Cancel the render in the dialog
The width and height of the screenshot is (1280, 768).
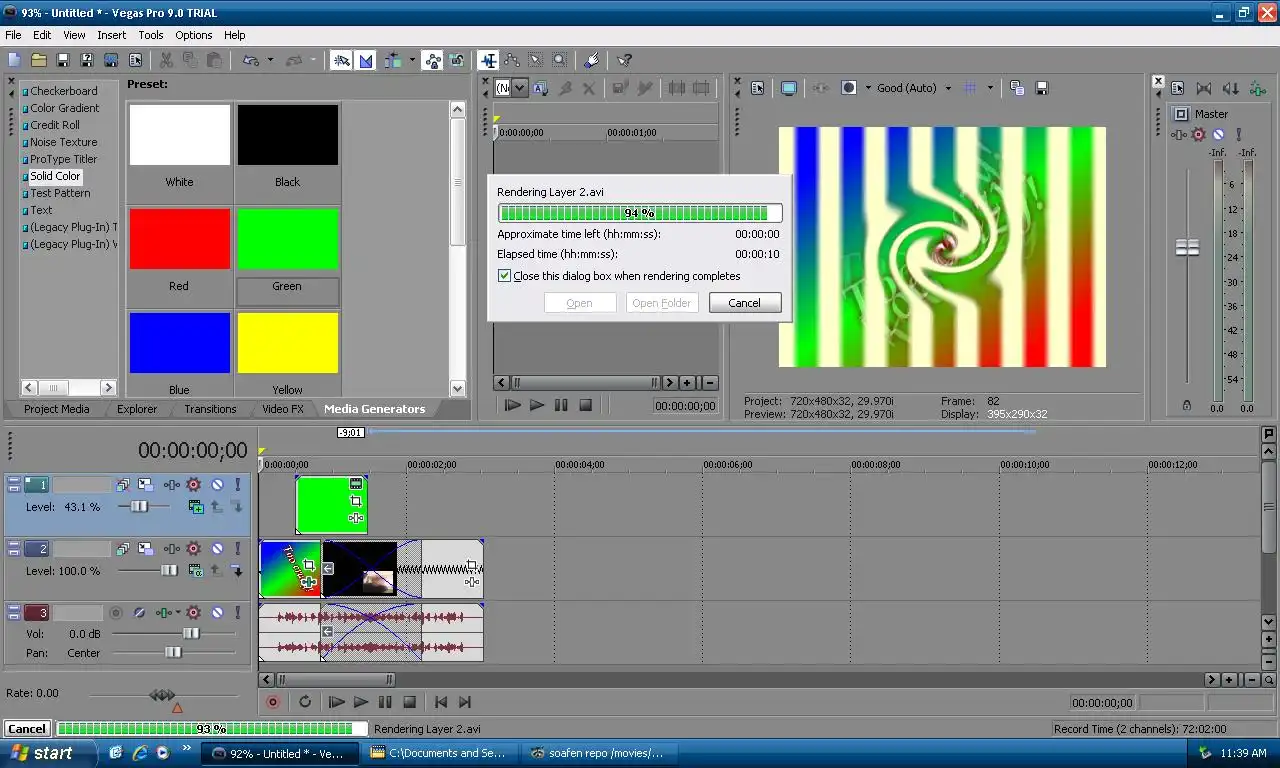point(744,303)
